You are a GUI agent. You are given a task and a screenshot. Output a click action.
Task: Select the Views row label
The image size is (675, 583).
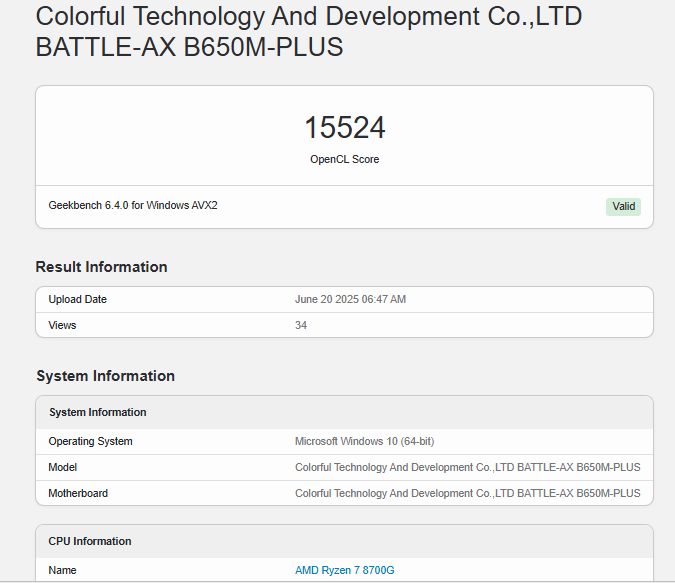[x=62, y=325]
